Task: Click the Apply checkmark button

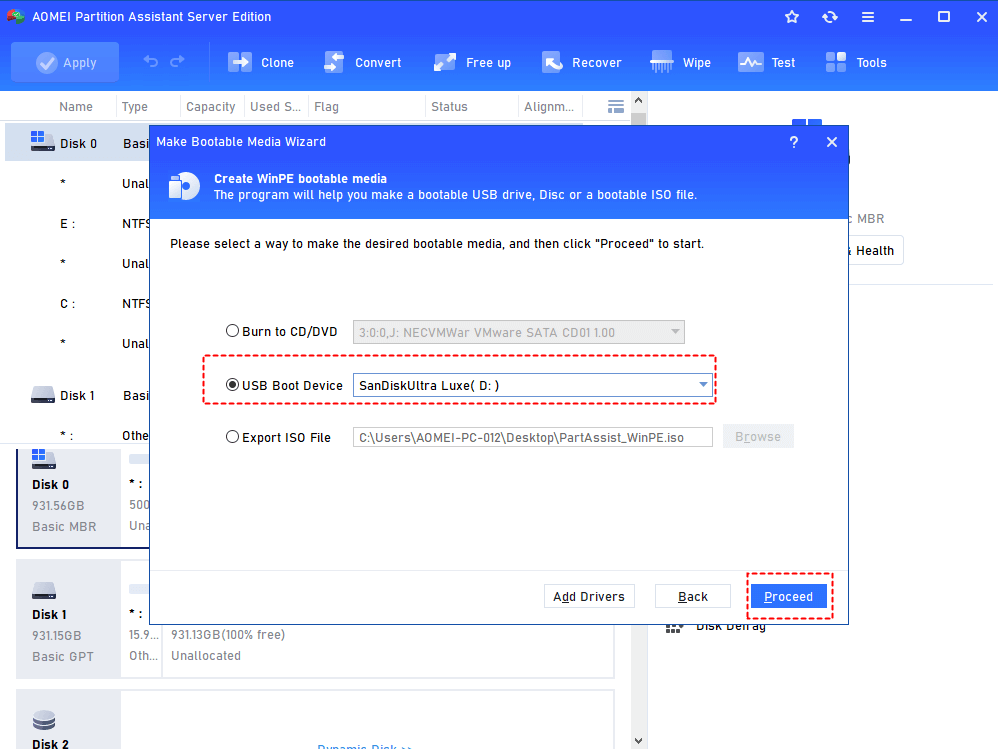Action: (x=65, y=62)
